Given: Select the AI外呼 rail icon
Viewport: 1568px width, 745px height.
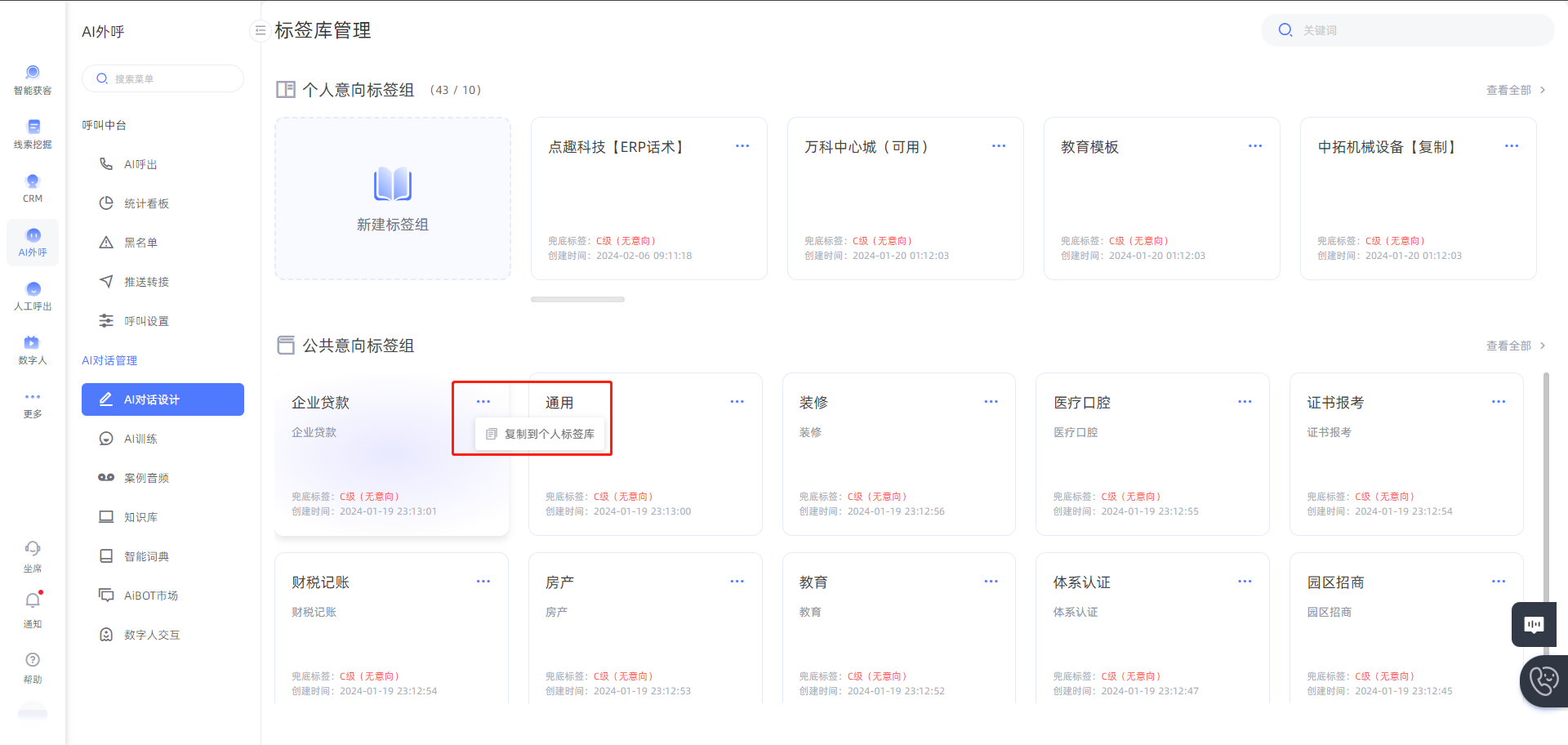Looking at the screenshot, I should pyautogui.click(x=33, y=242).
